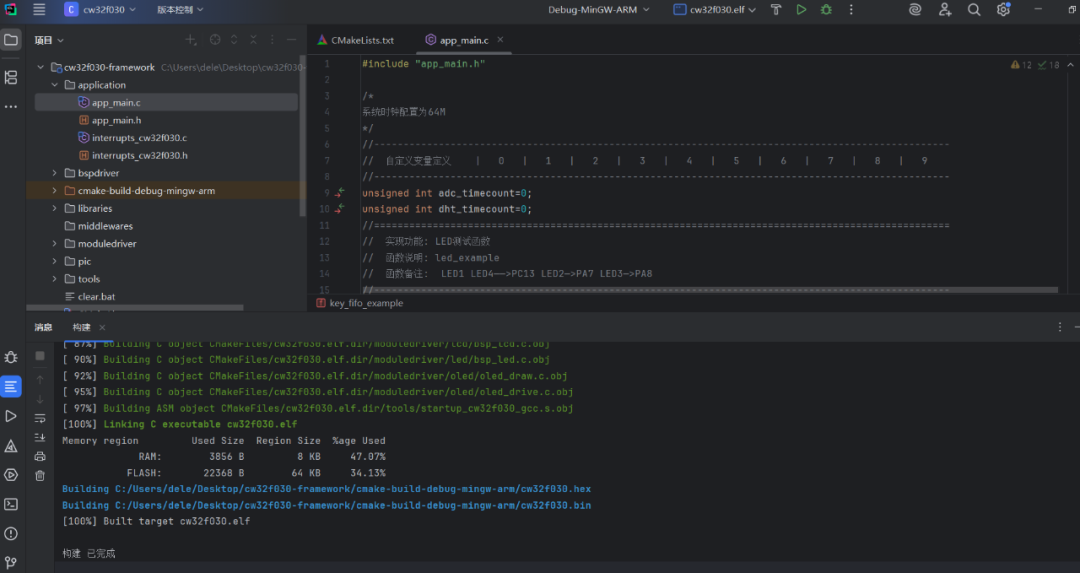Toggle the Project tool window folder icon

click(11, 40)
